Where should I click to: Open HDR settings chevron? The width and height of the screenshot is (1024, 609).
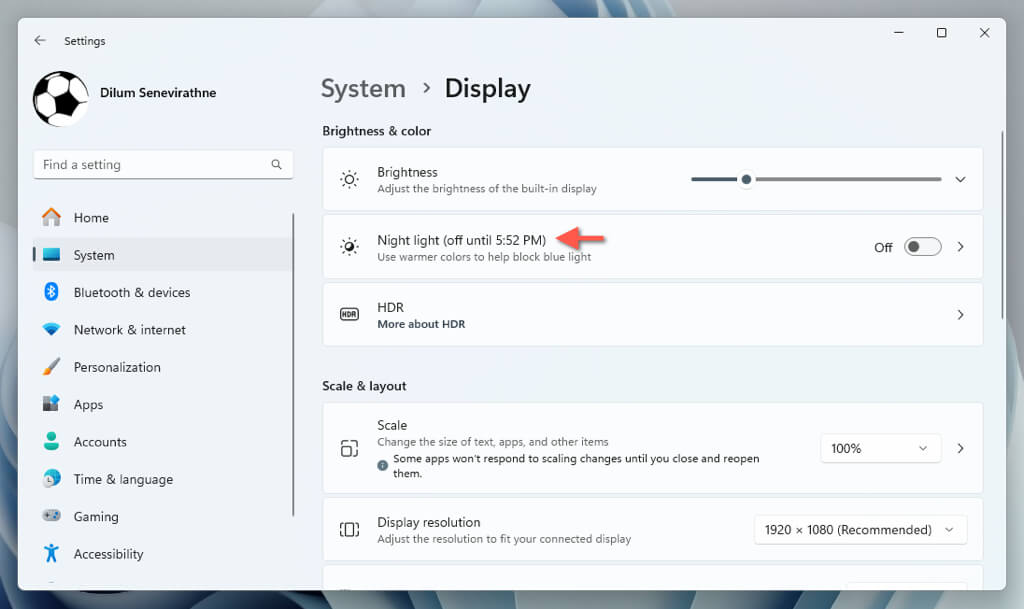960,315
